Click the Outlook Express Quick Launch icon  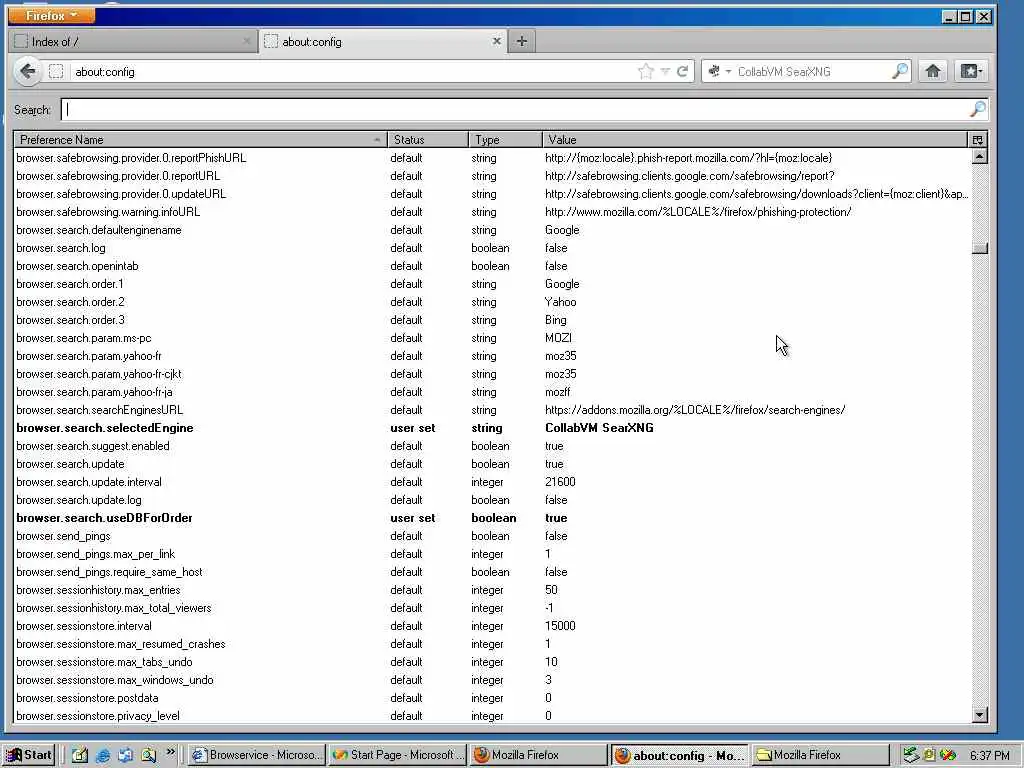click(125, 755)
